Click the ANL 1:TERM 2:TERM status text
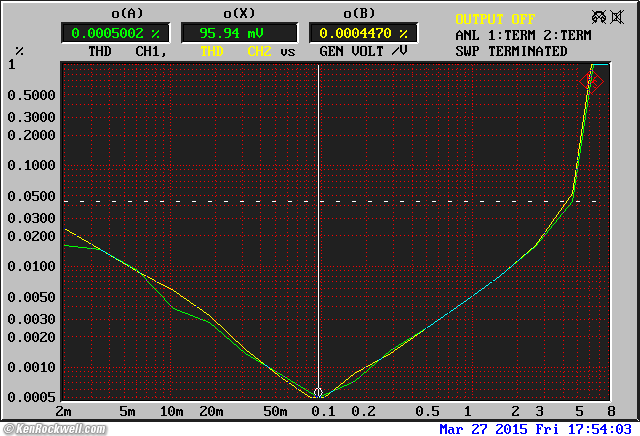The image size is (640, 436). [524, 35]
